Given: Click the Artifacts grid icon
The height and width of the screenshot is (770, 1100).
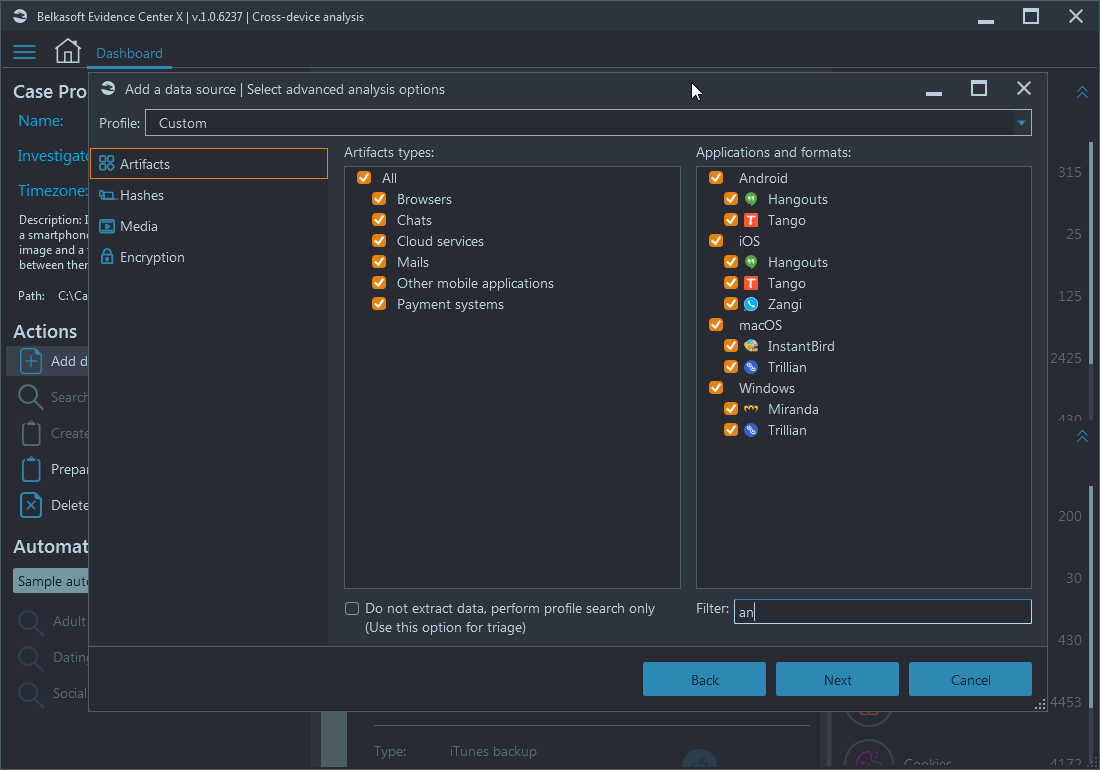Looking at the screenshot, I should click(107, 163).
